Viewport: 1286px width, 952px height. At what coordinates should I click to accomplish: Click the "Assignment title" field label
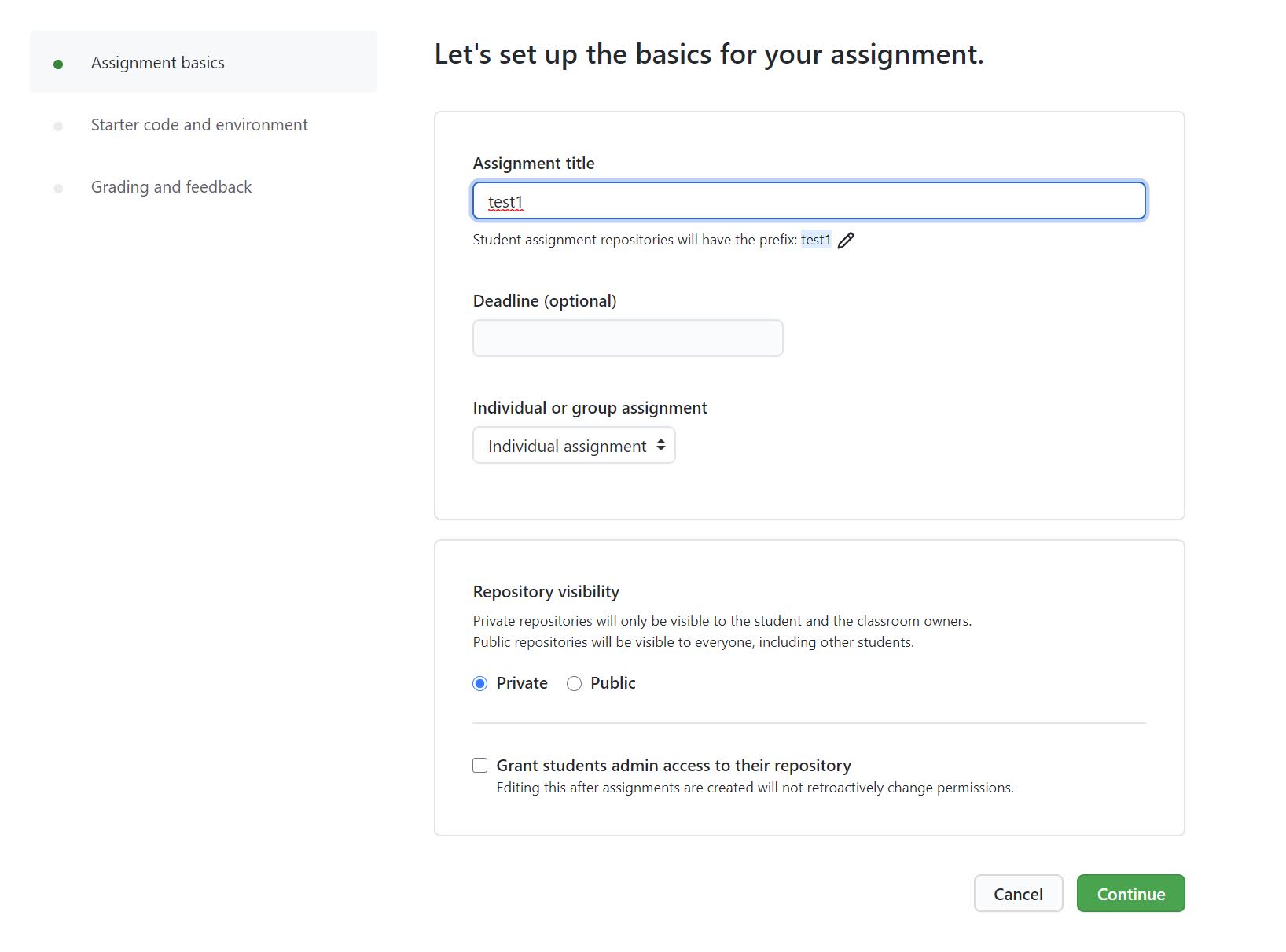(534, 164)
